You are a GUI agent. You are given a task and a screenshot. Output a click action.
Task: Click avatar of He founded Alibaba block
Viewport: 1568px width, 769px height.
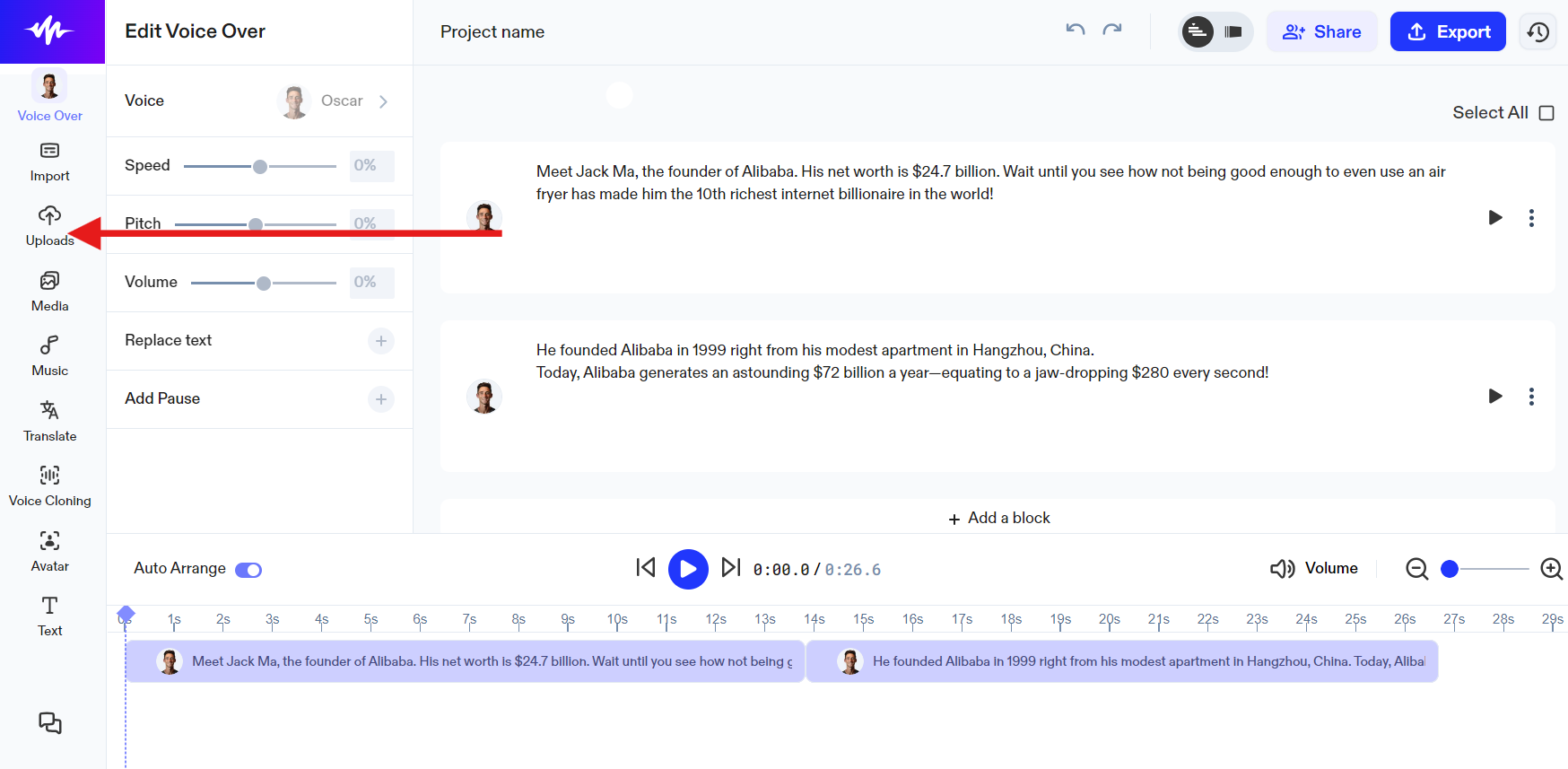484,396
